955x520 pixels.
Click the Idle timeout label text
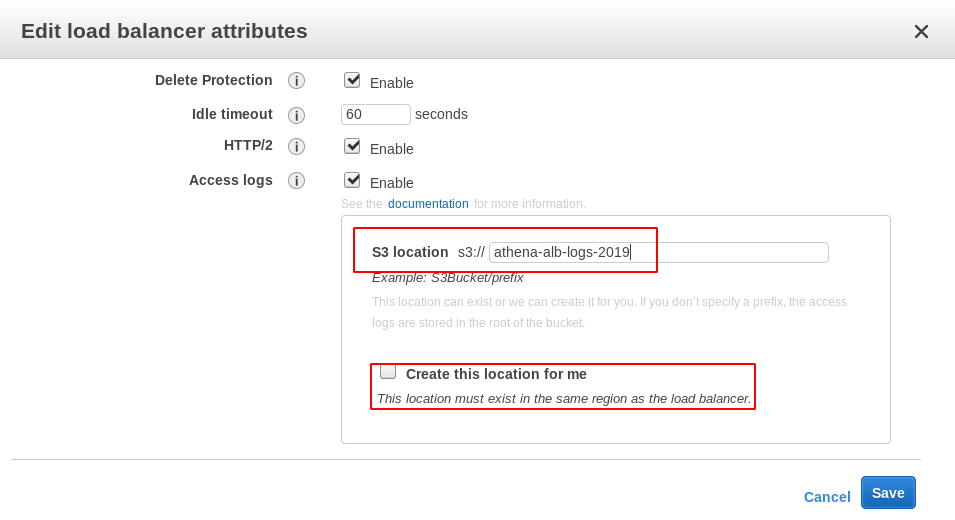[232, 114]
